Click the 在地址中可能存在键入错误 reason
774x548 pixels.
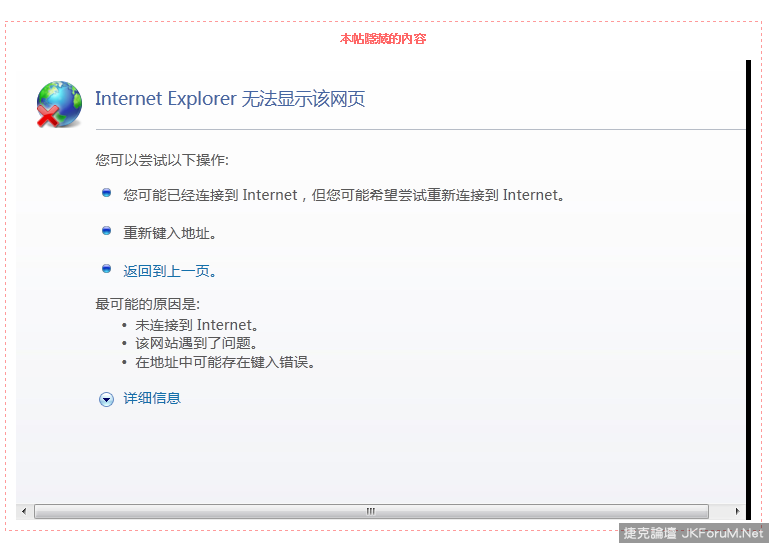[x=225, y=362]
